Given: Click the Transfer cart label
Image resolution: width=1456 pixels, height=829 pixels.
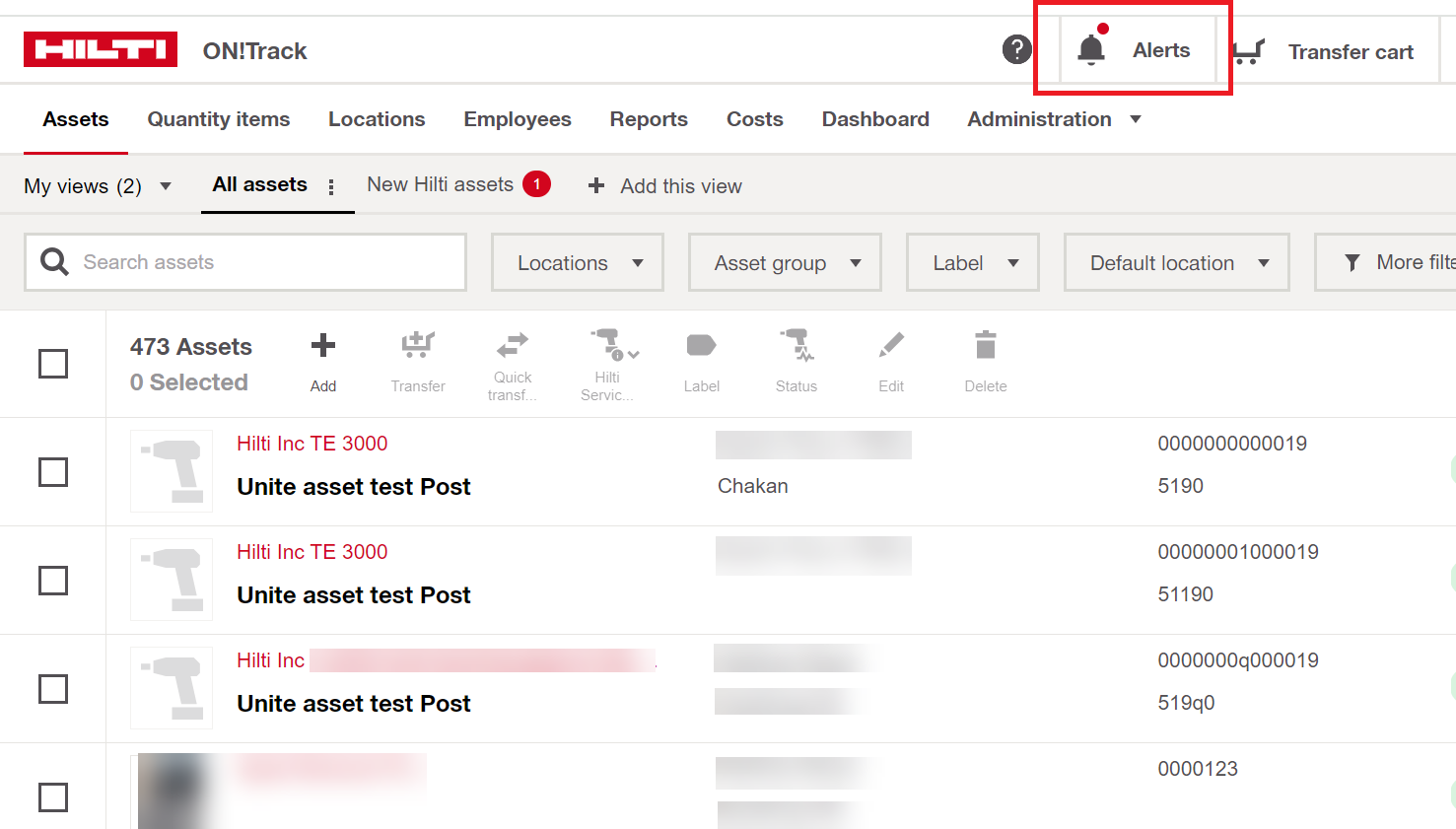Looking at the screenshot, I should coord(1351,52).
